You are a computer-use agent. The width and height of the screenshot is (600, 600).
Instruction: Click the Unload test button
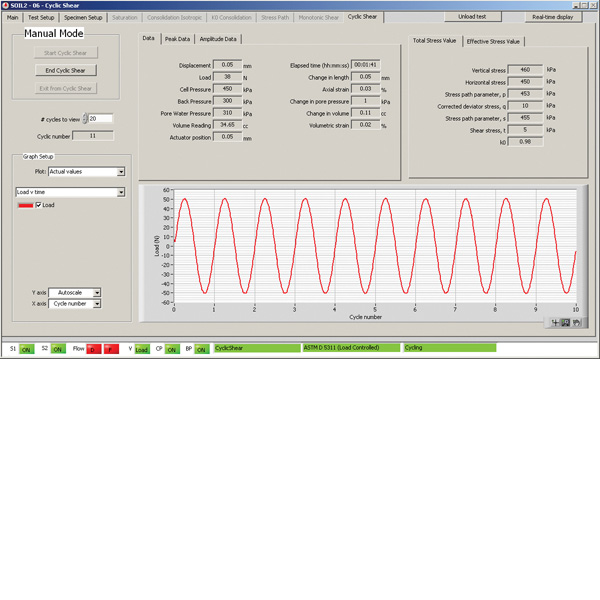[472, 17]
